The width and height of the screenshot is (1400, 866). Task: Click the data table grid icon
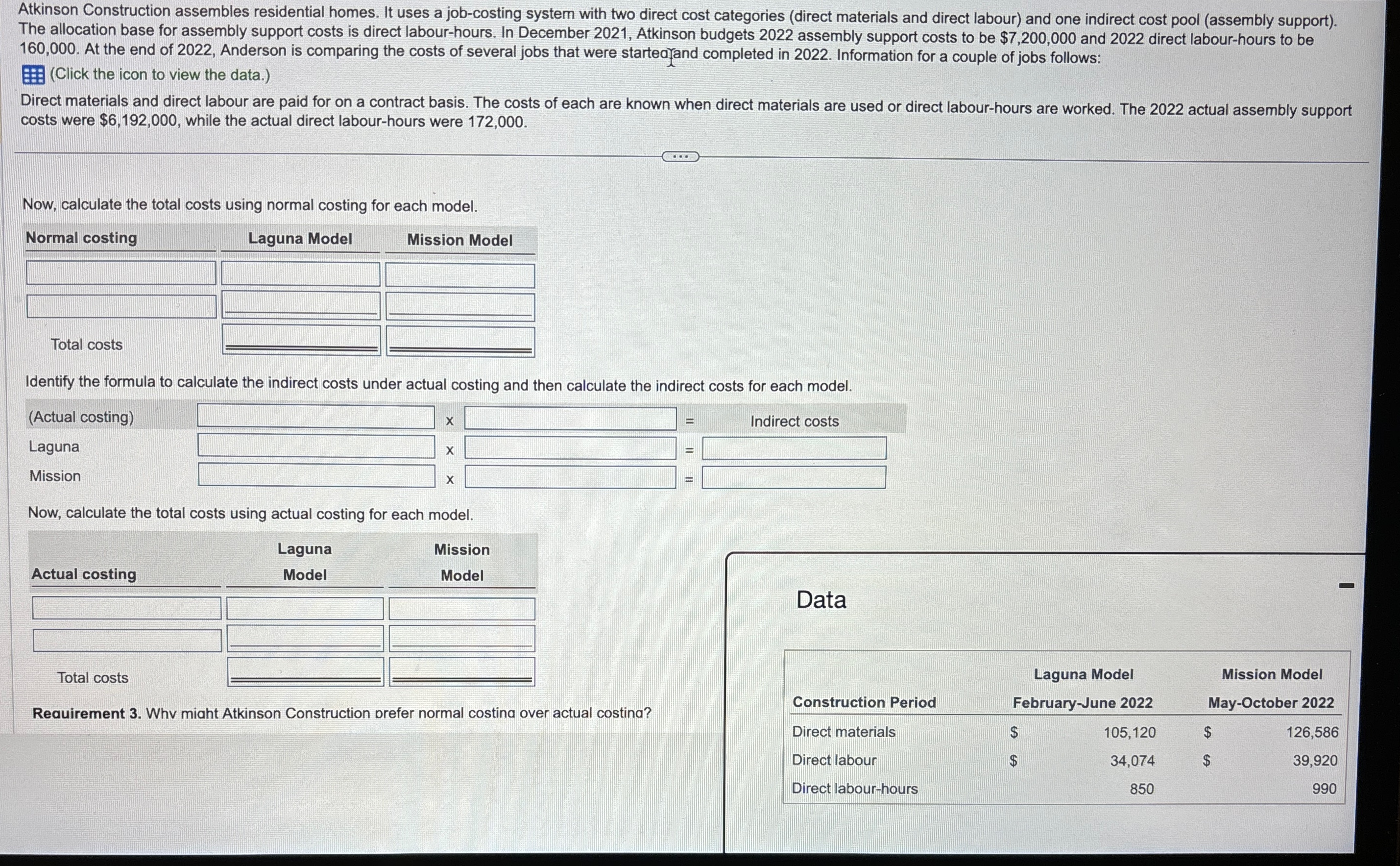[x=33, y=75]
